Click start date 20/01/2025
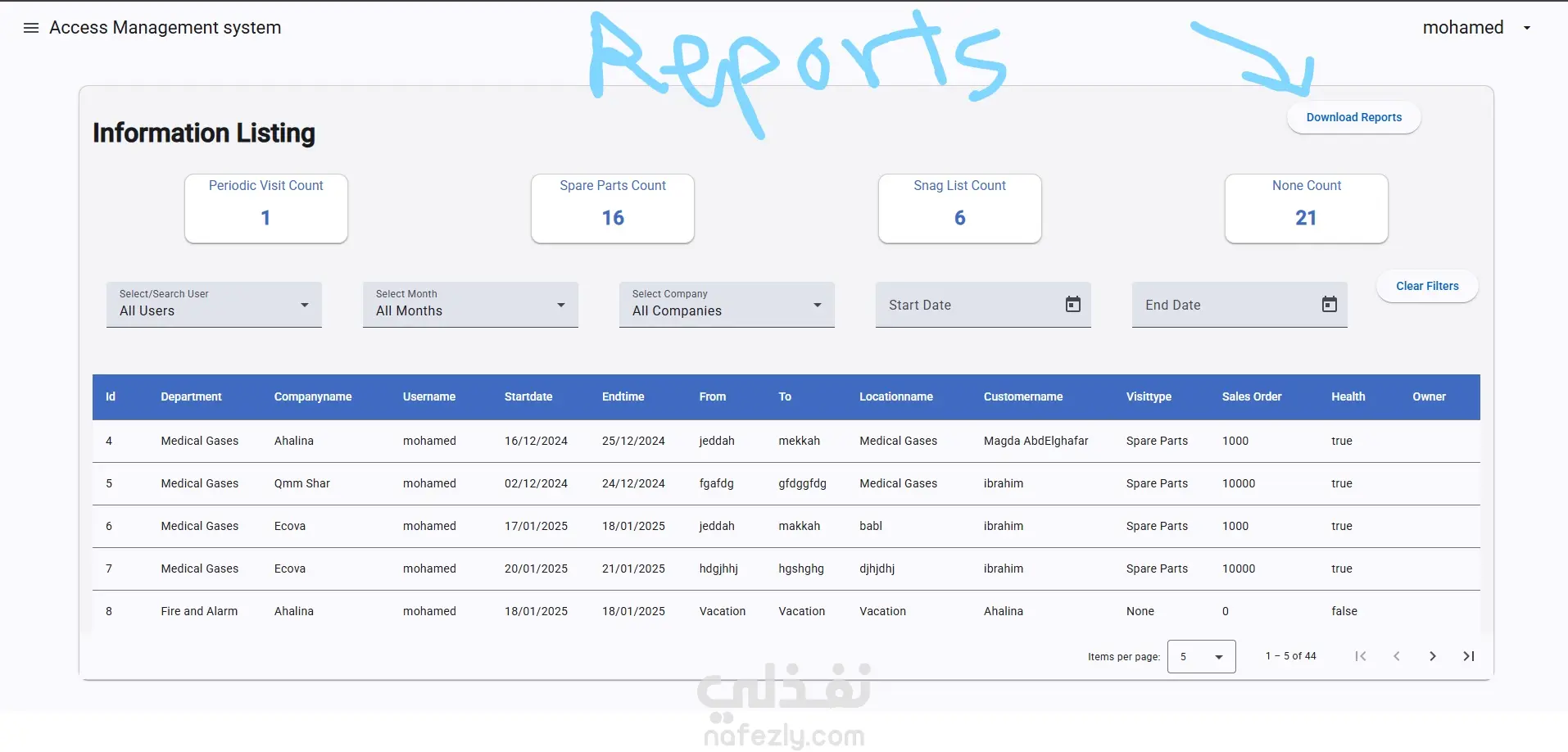This screenshot has width=1568, height=752. point(536,569)
